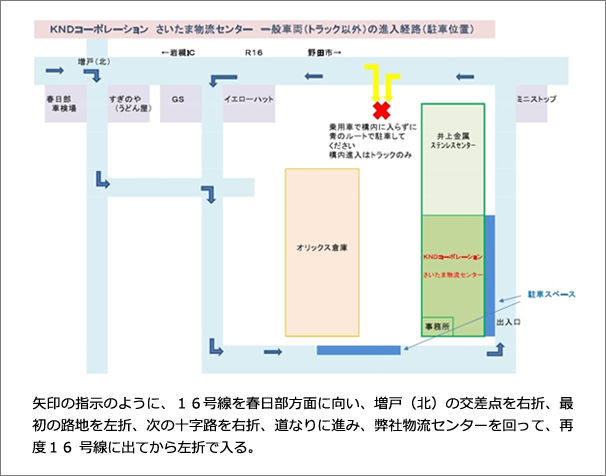Select the 'GS' gas station box
606x476 pixels.
[180, 104]
